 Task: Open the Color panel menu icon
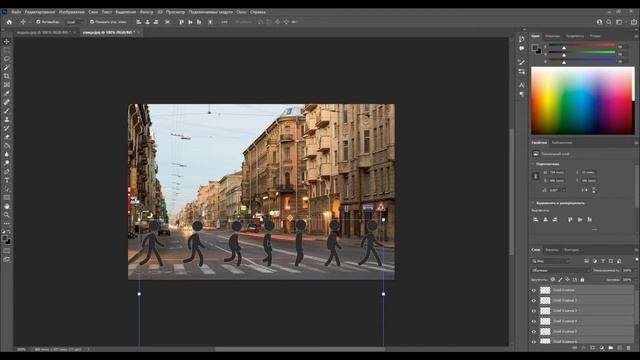[636, 36]
